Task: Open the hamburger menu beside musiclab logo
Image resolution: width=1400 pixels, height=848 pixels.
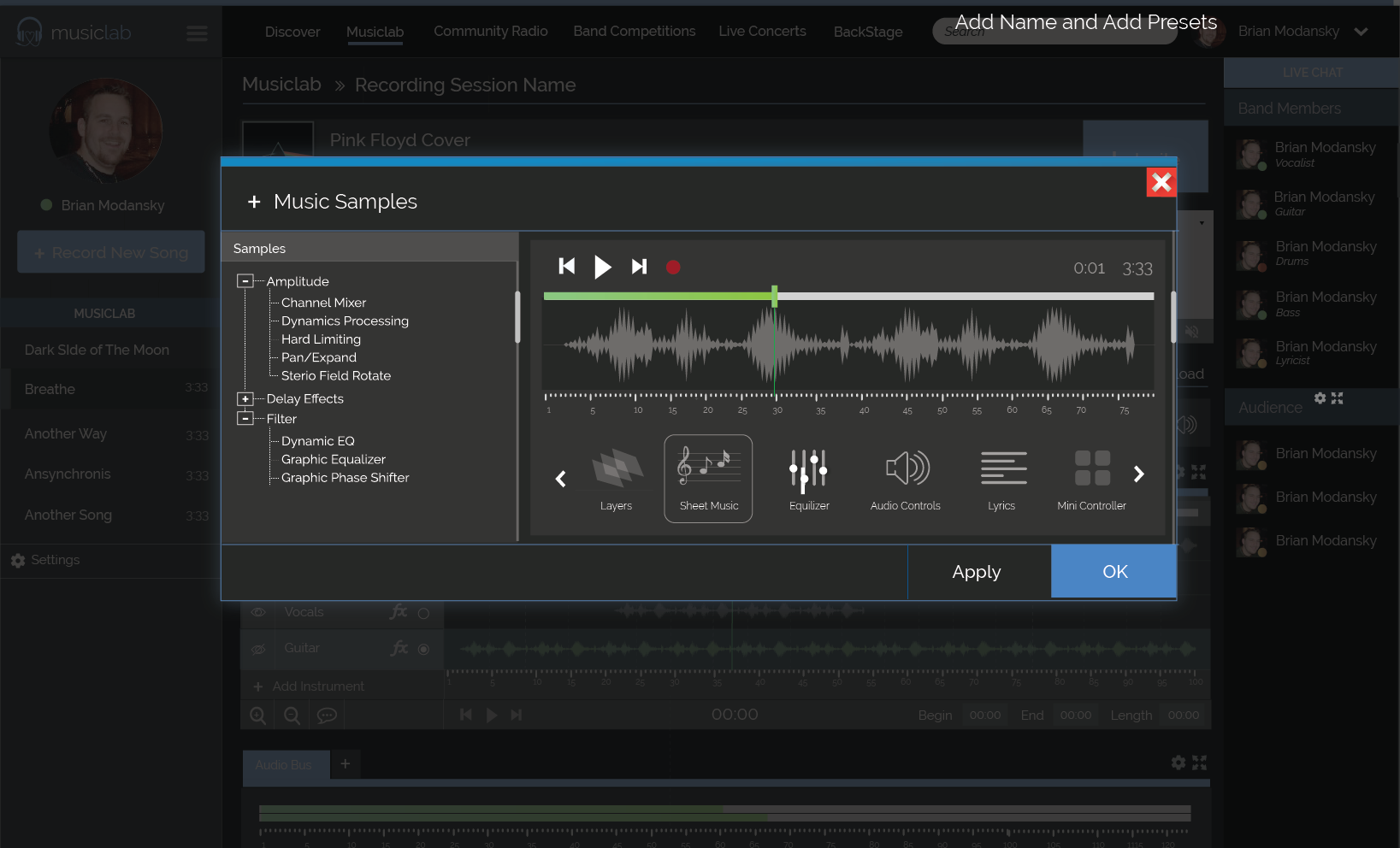Action: tap(197, 33)
